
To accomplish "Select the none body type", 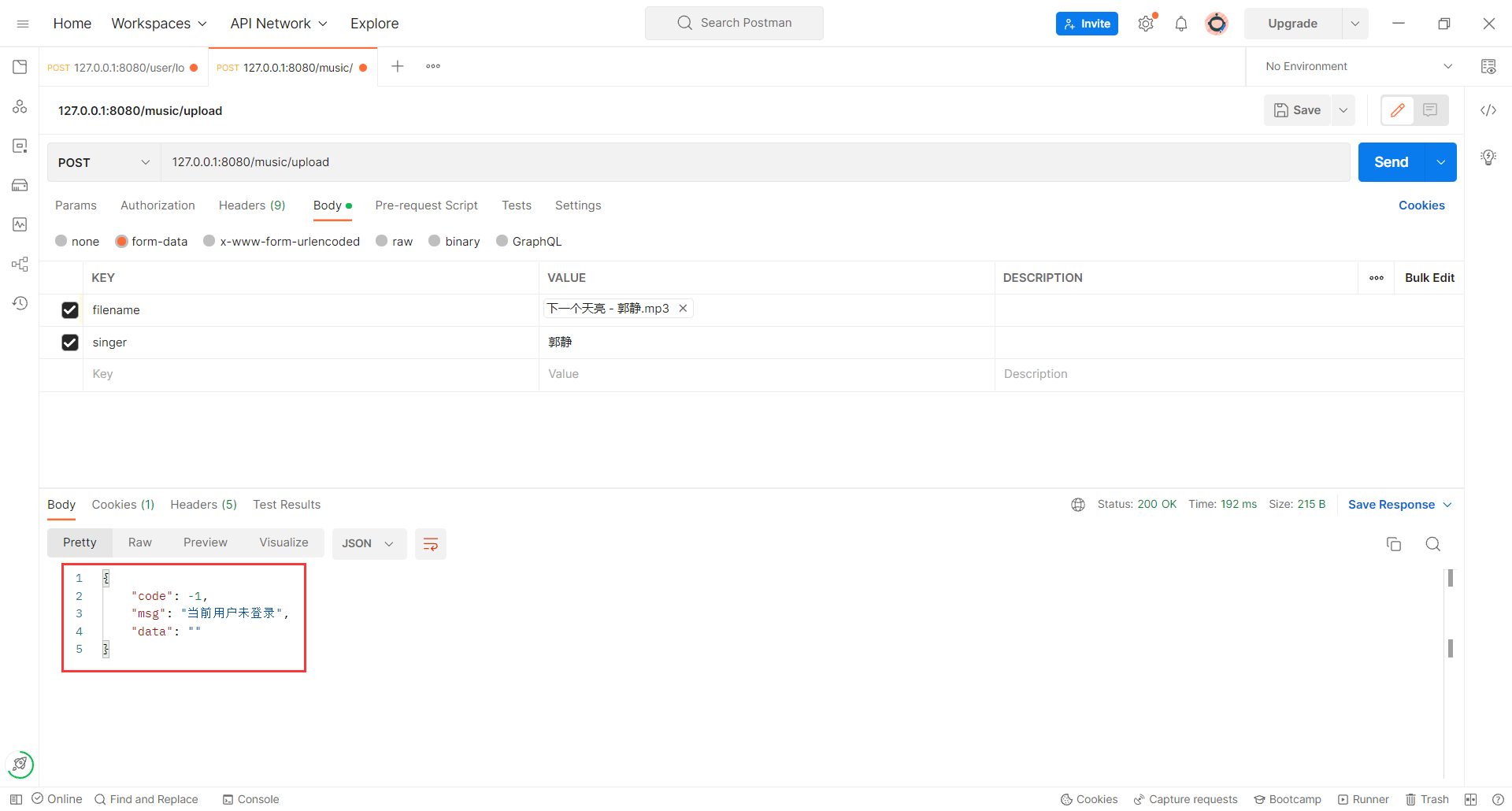I will coord(61,241).
